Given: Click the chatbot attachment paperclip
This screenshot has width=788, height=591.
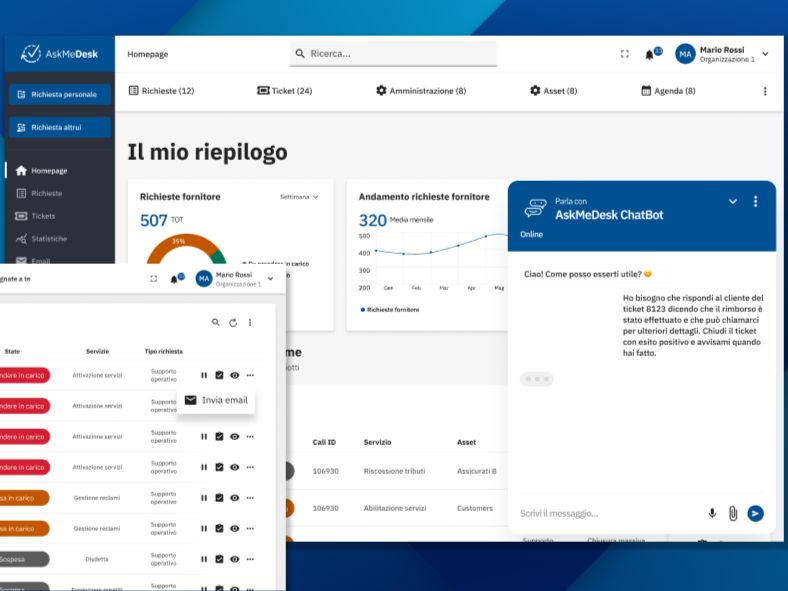Looking at the screenshot, I should point(733,513).
